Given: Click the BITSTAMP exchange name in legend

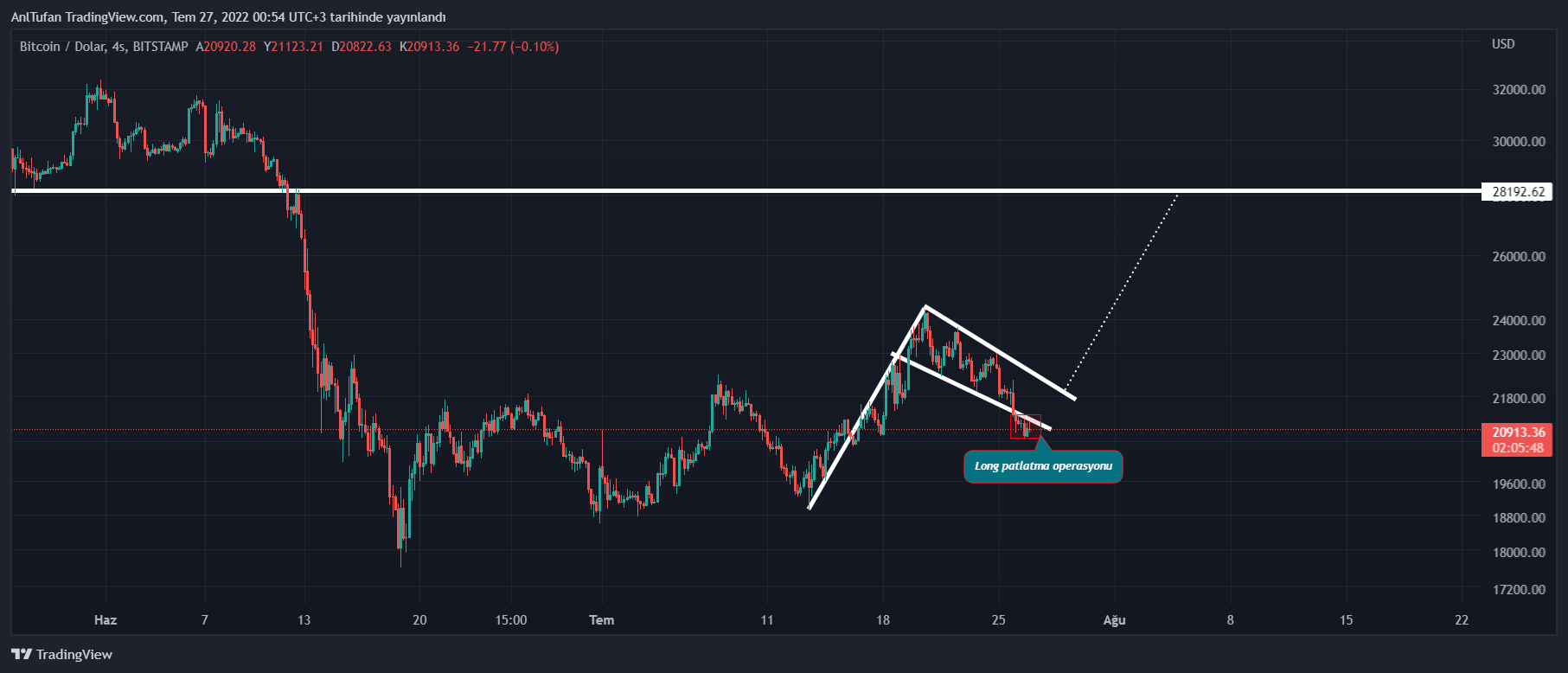Looking at the screenshot, I should coord(160,47).
